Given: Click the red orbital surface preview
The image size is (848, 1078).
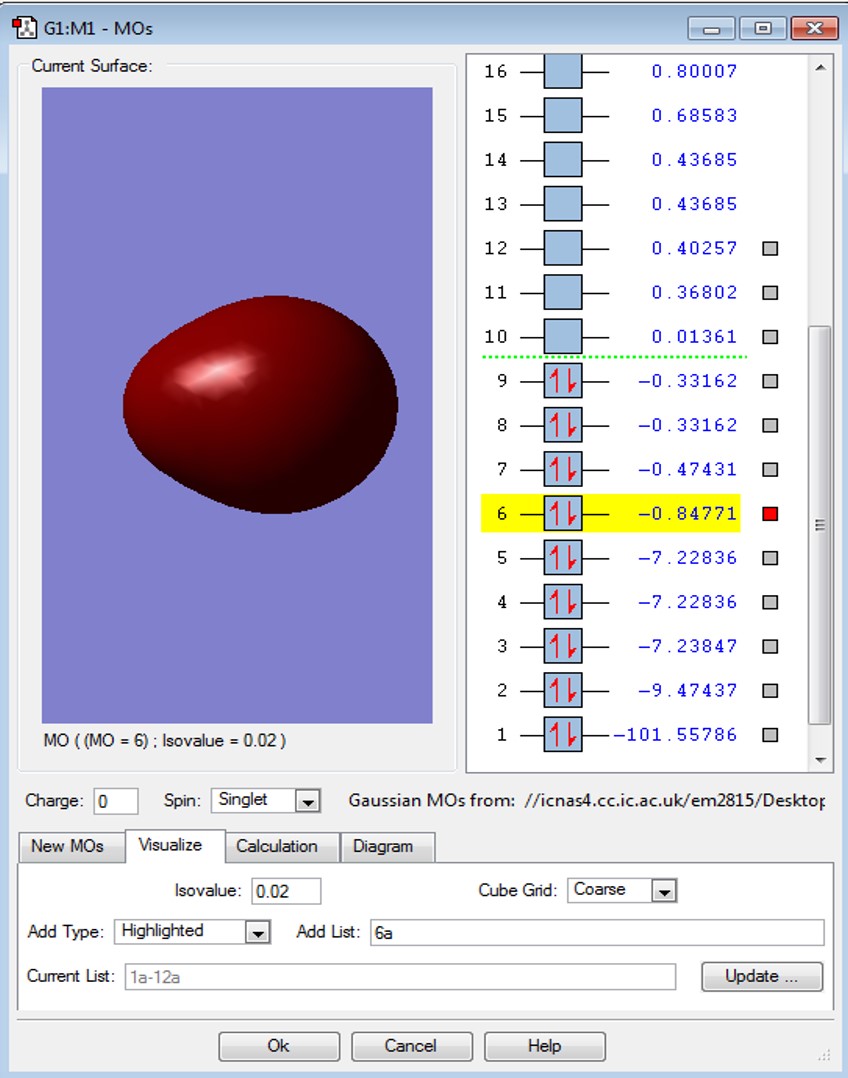Looking at the screenshot, I should 260,404.
